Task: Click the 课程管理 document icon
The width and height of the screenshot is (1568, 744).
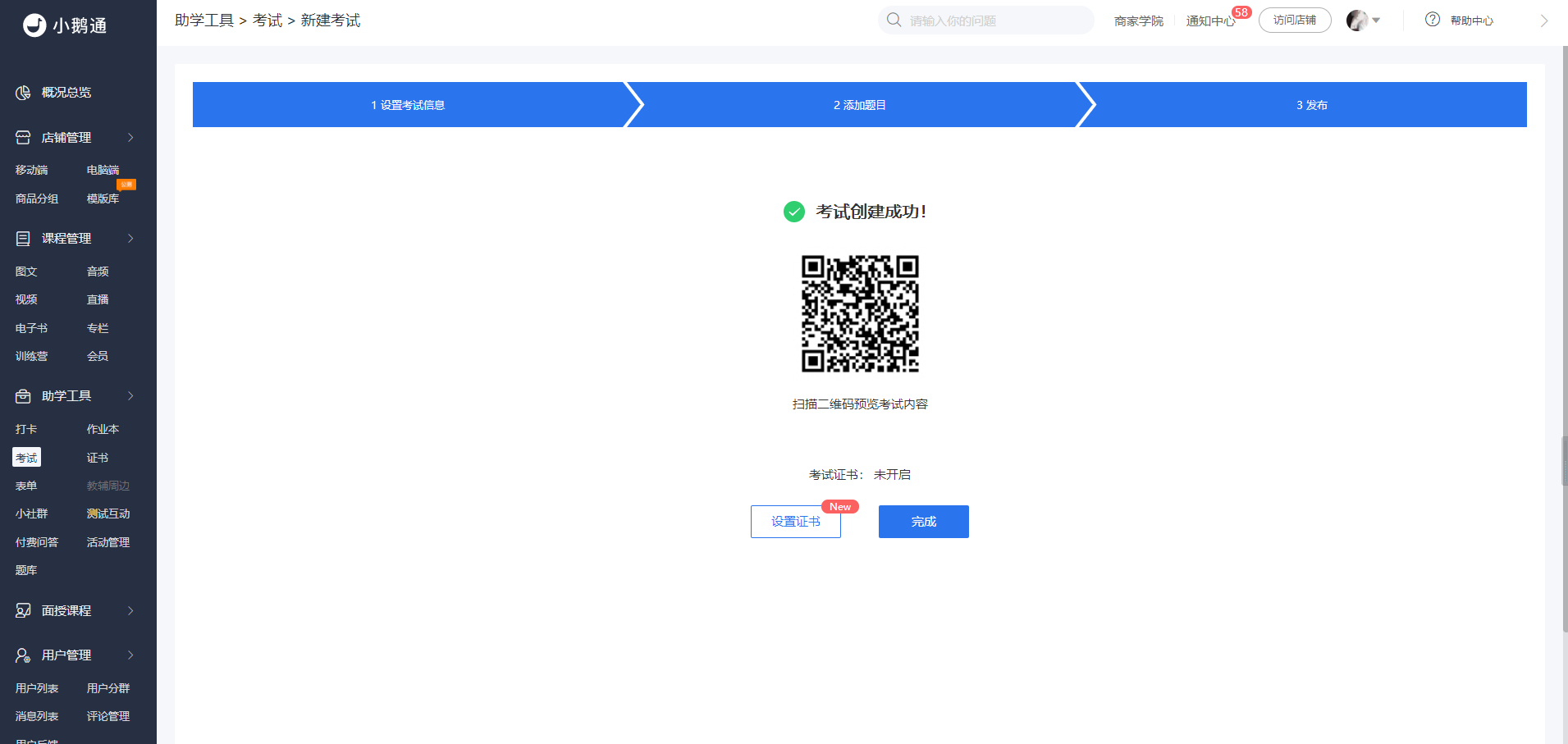Action: pyautogui.click(x=23, y=239)
